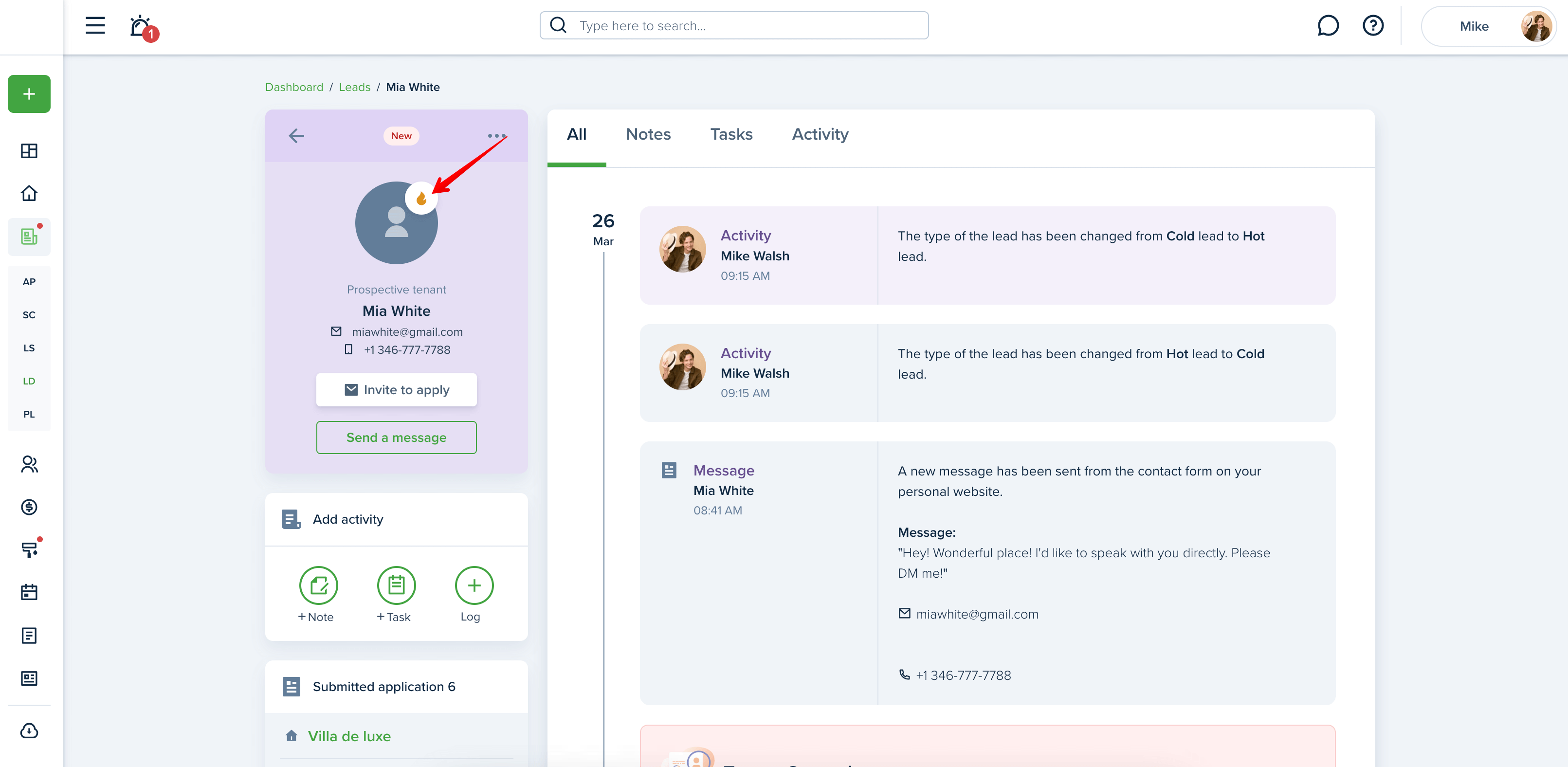Click the phone number in message details
This screenshot has height=767, width=1568.
click(963, 675)
